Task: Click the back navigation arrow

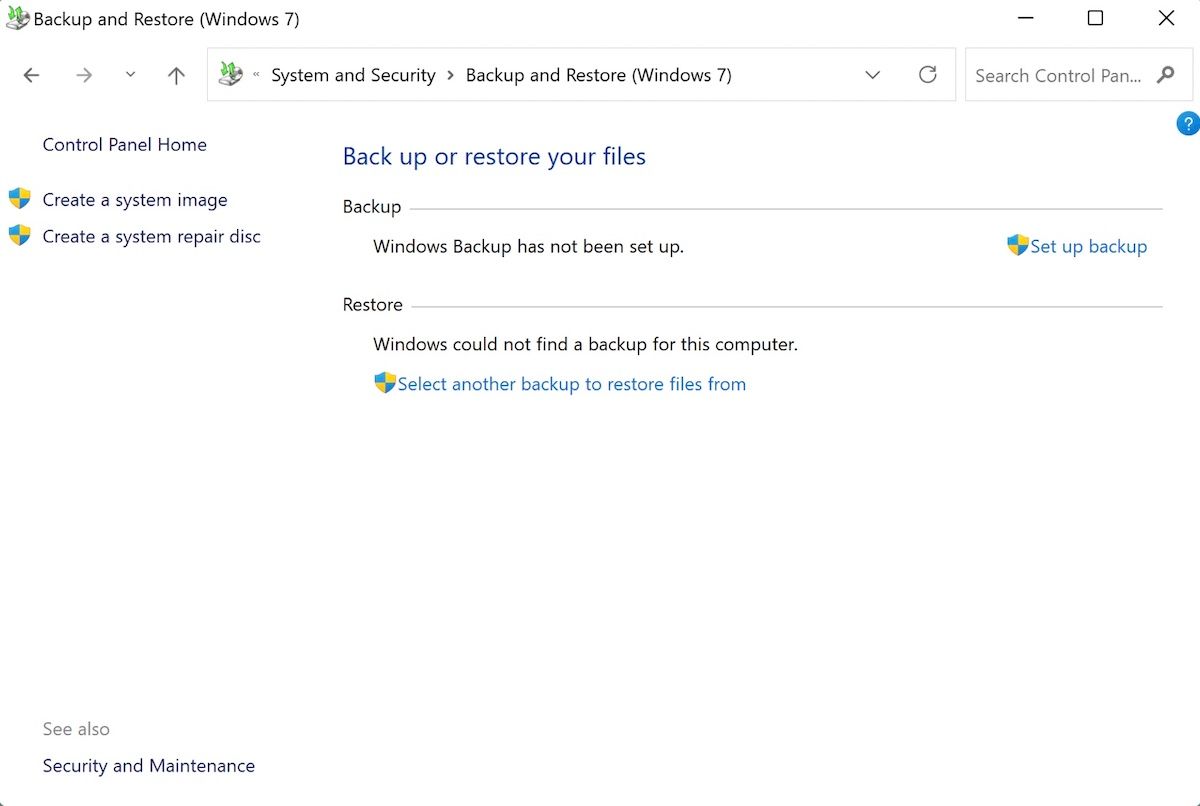Action: point(31,75)
